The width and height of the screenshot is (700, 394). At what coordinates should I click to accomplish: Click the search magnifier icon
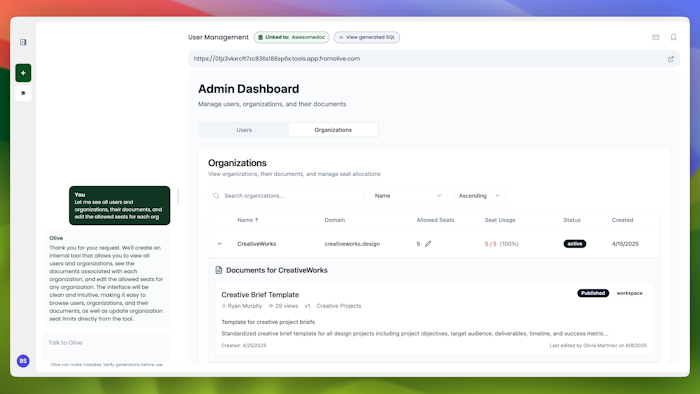click(216, 196)
